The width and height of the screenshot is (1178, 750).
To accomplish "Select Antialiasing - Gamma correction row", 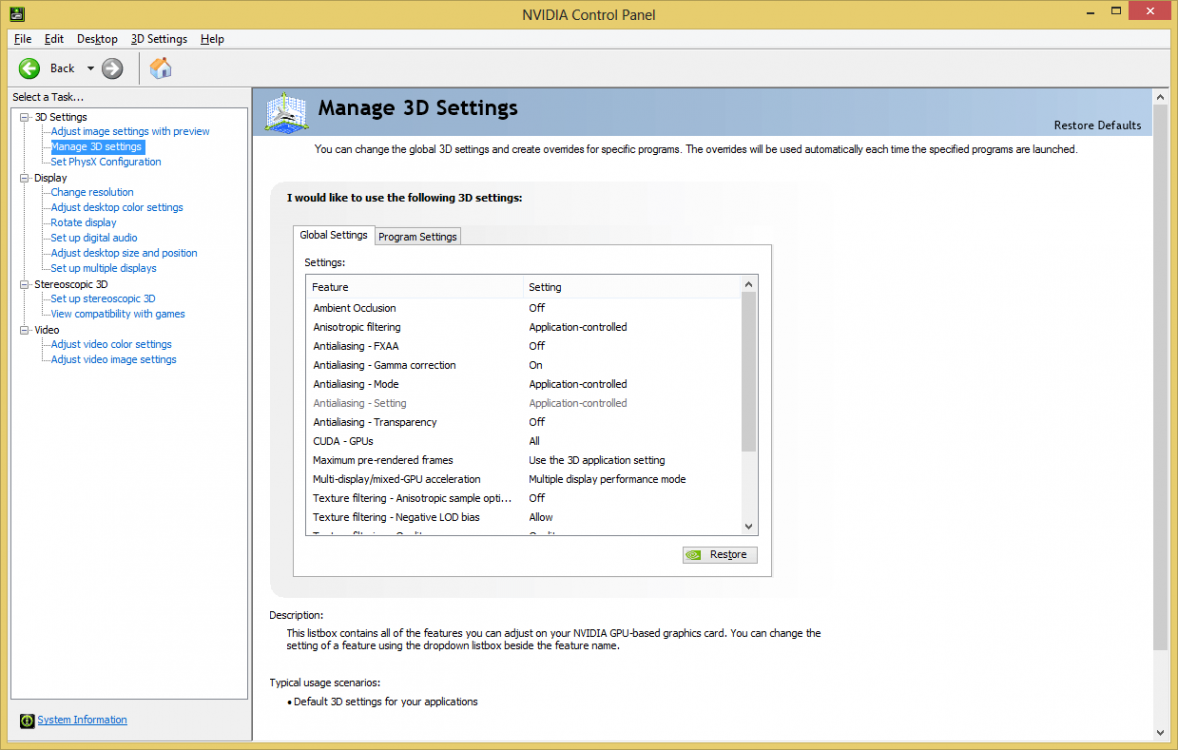I will point(524,365).
